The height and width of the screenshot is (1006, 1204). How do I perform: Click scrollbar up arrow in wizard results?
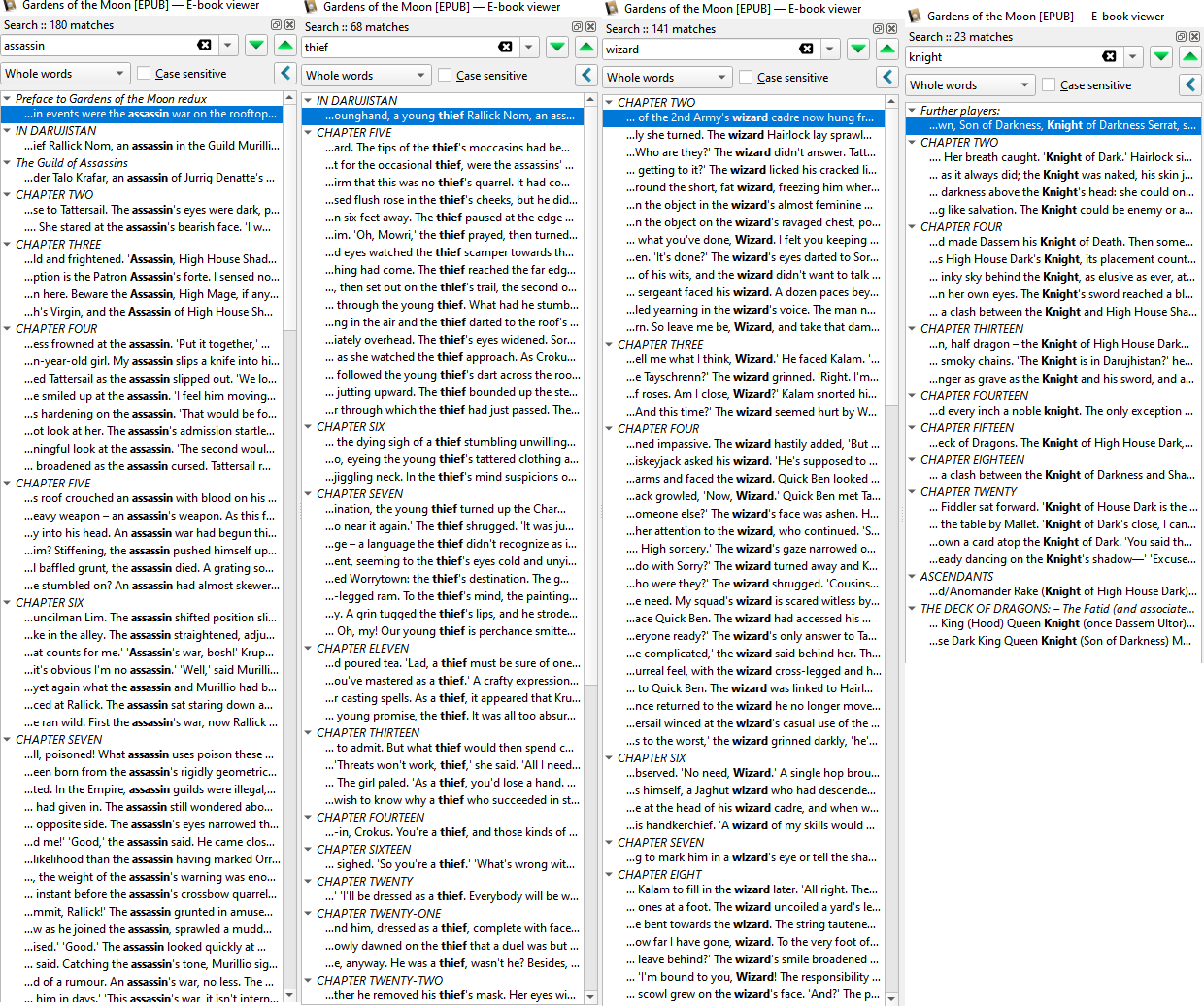point(891,102)
